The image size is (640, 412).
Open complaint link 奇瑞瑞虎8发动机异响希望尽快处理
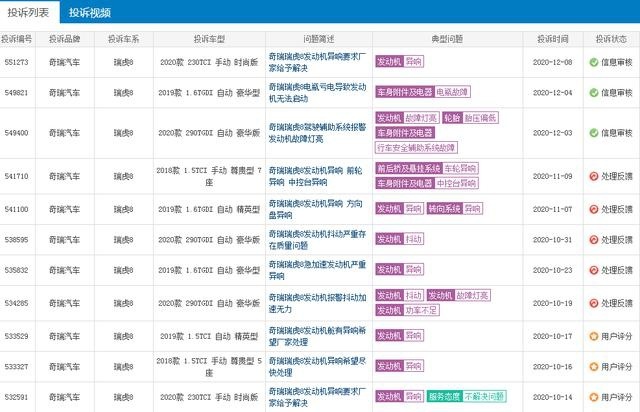tap(318, 367)
